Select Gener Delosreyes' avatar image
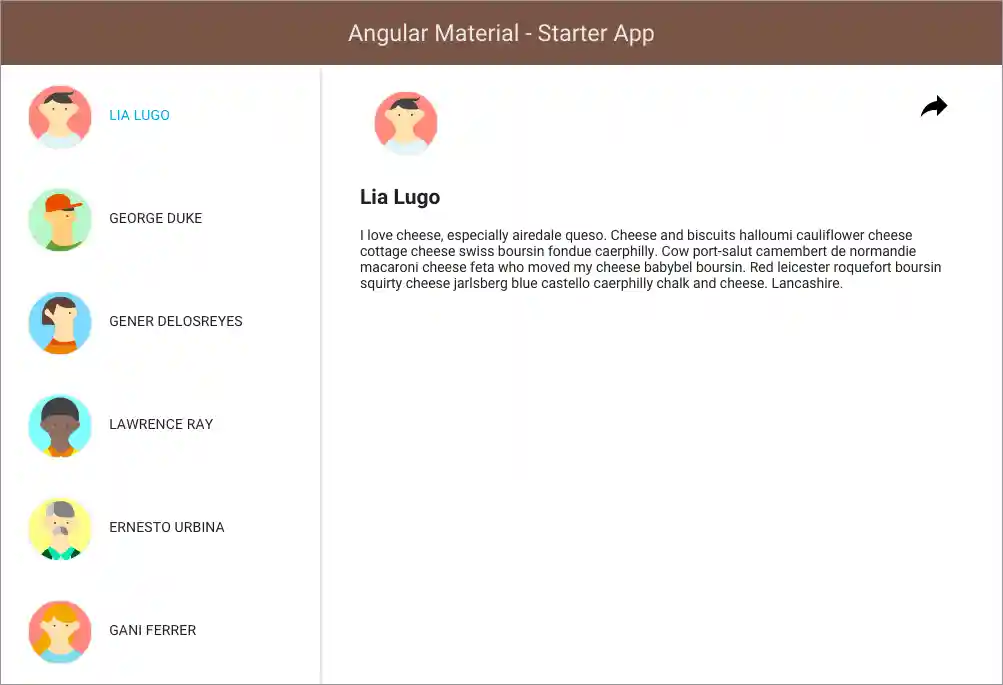 pos(60,323)
